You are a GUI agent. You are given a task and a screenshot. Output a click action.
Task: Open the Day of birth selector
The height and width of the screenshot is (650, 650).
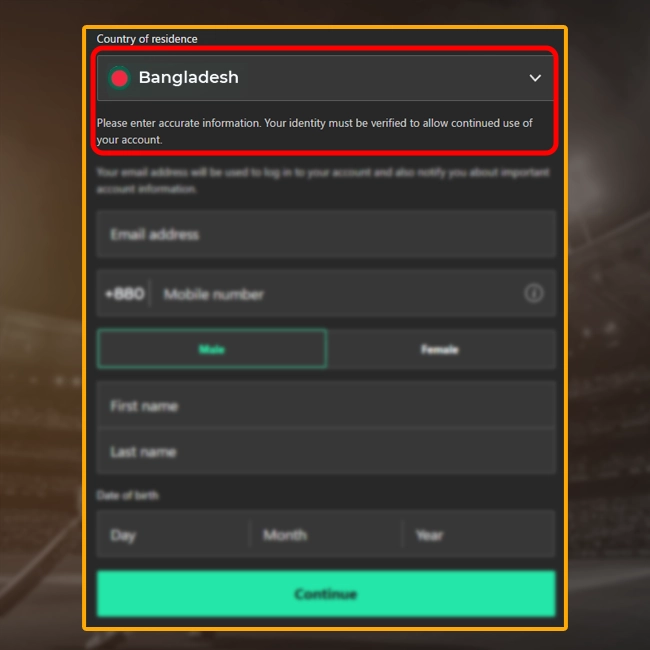pos(173,535)
